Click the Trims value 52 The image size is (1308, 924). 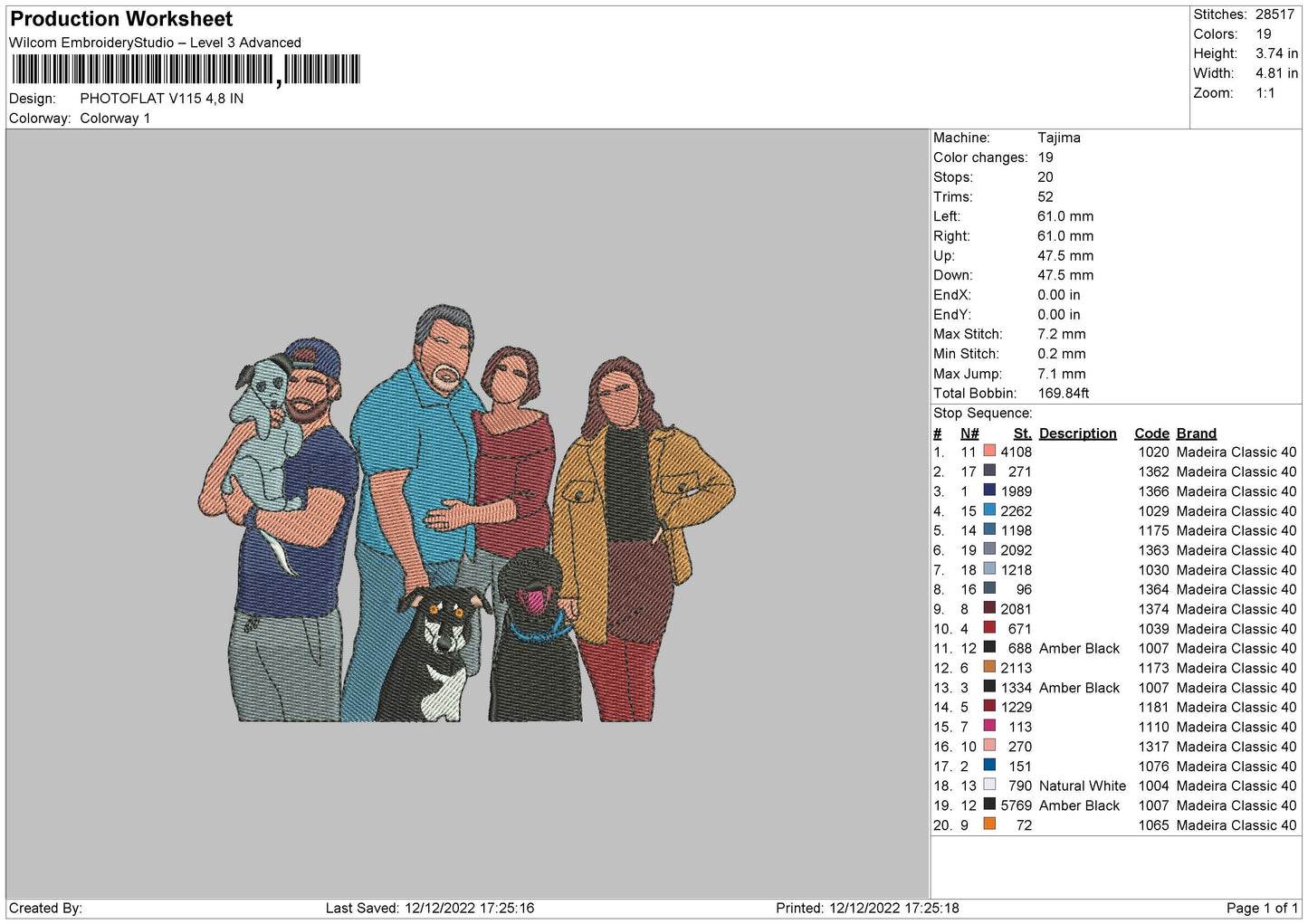pos(1045,196)
